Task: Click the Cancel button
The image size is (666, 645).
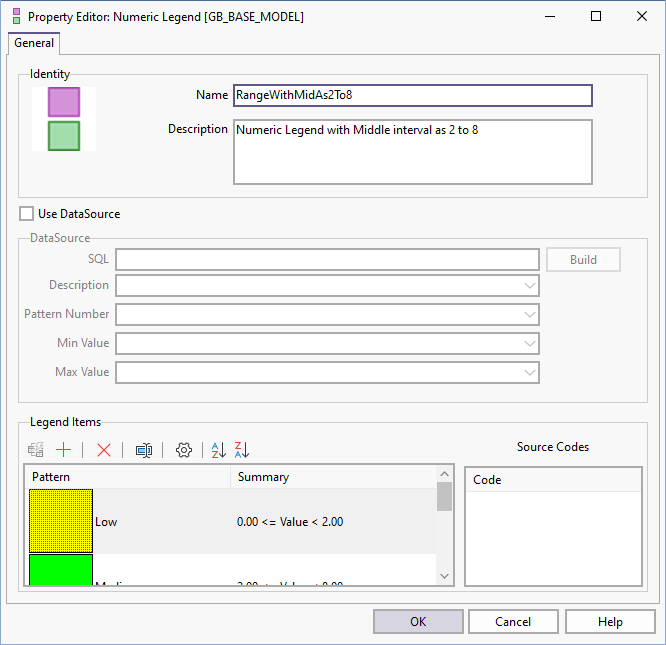Action: point(513,622)
